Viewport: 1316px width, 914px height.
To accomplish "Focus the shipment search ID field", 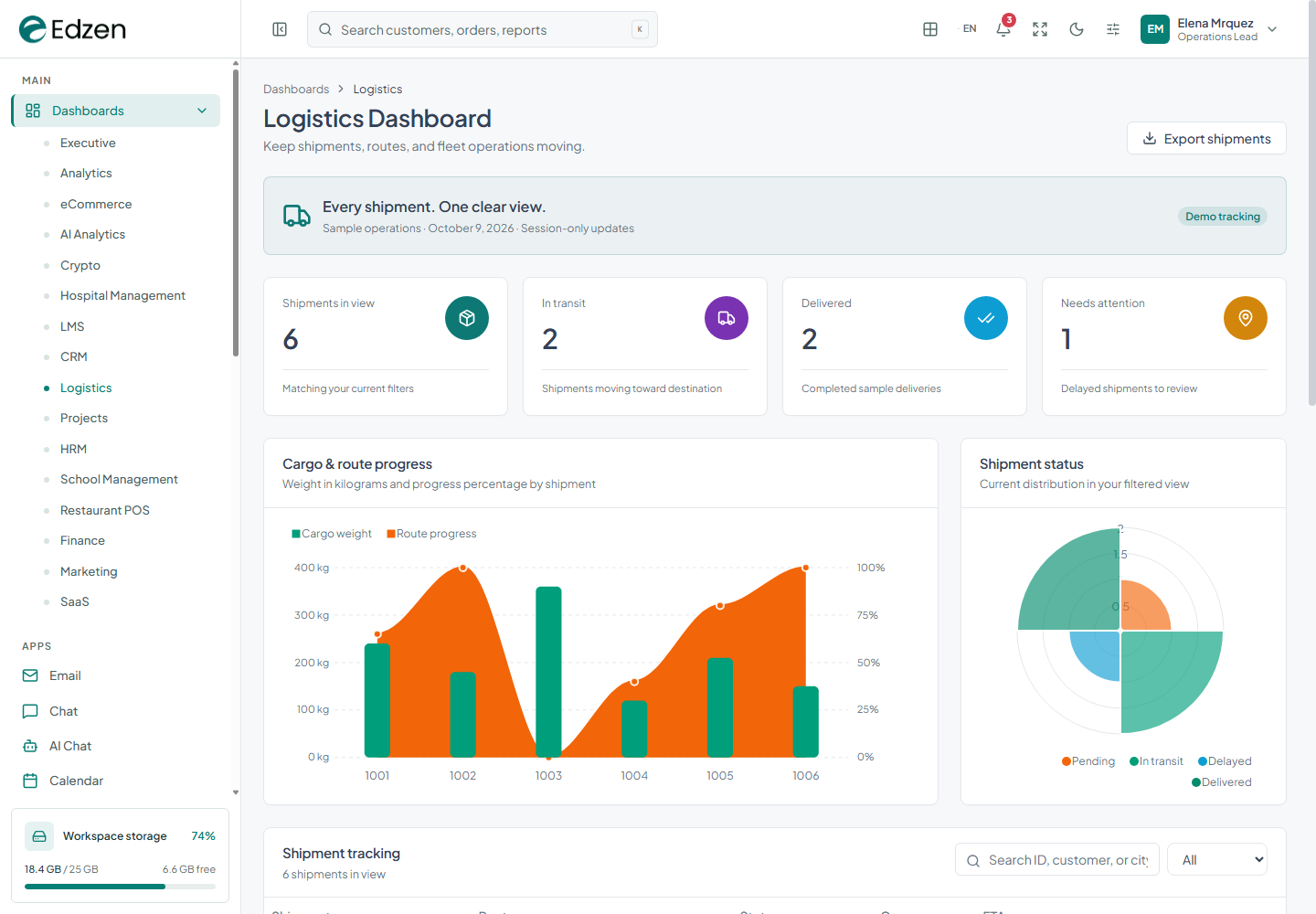I will pos(1057,859).
